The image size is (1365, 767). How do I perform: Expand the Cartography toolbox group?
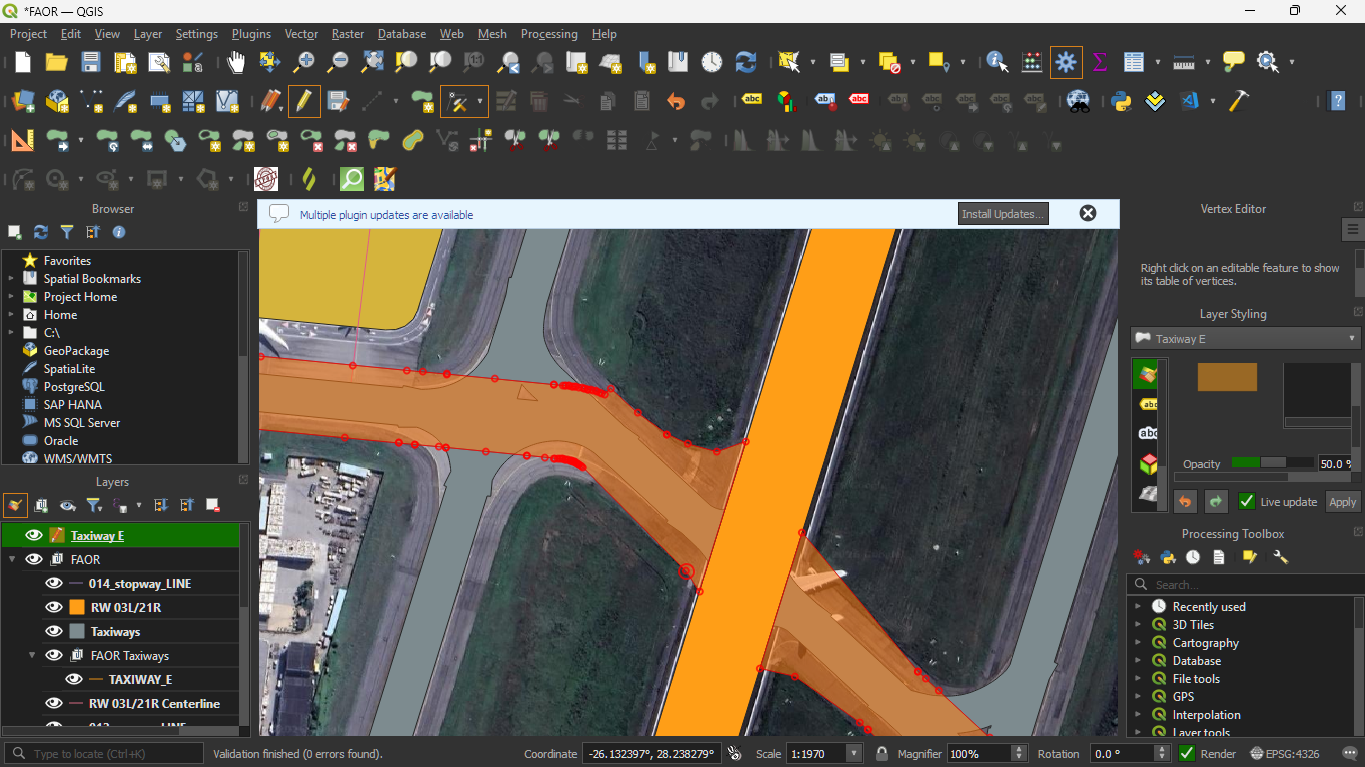pyautogui.click(x=1137, y=643)
